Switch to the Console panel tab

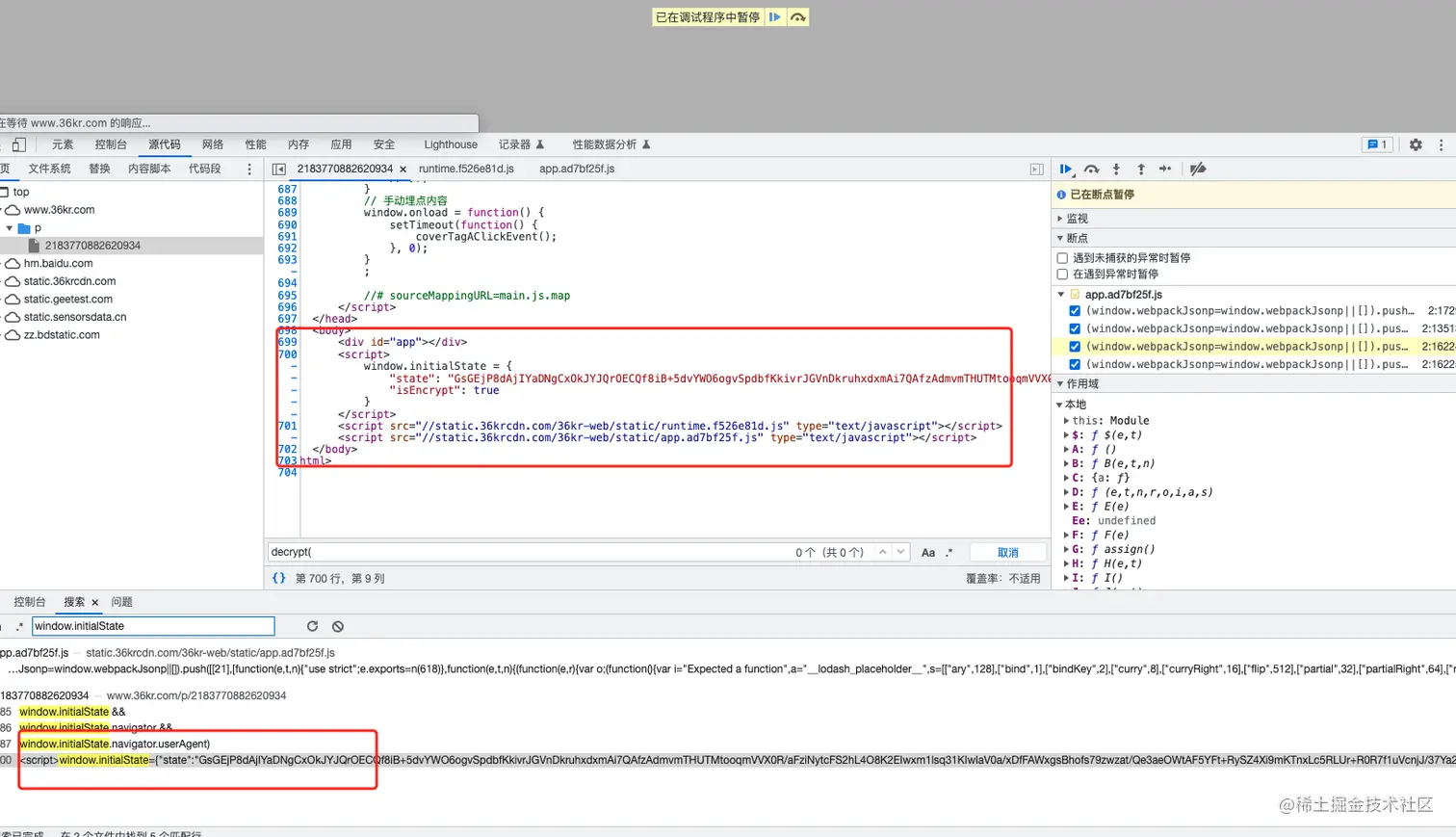click(x=111, y=144)
